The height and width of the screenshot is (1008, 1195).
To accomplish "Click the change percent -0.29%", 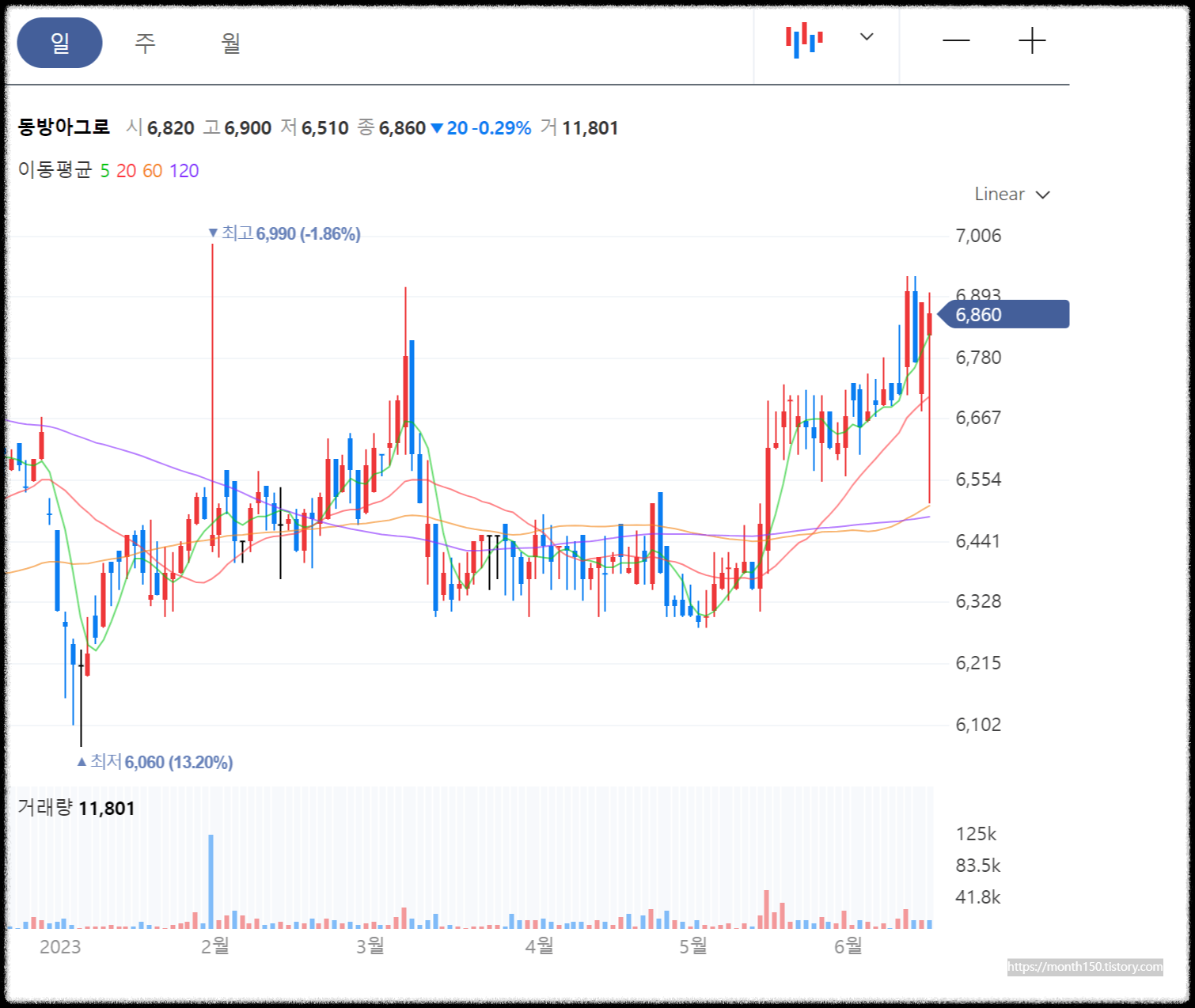I will click(502, 128).
